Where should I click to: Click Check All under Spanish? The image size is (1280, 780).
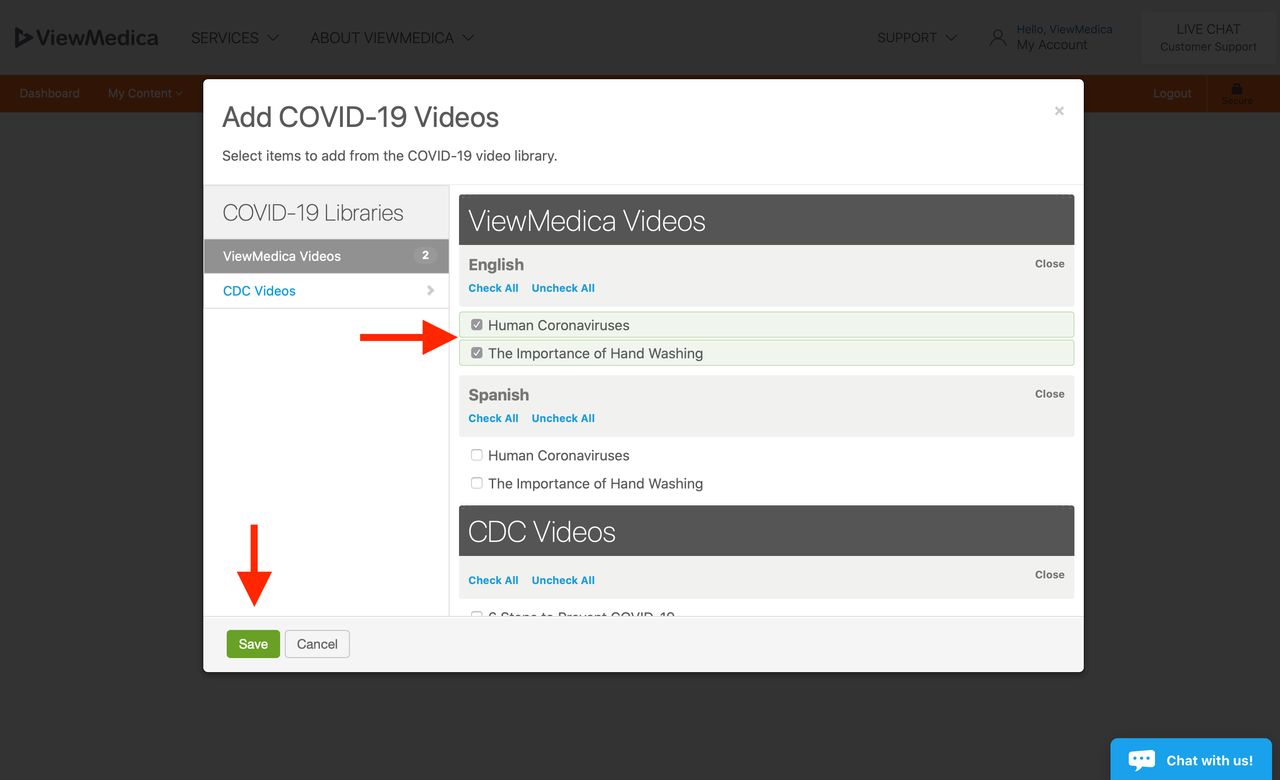tap(493, 418)
